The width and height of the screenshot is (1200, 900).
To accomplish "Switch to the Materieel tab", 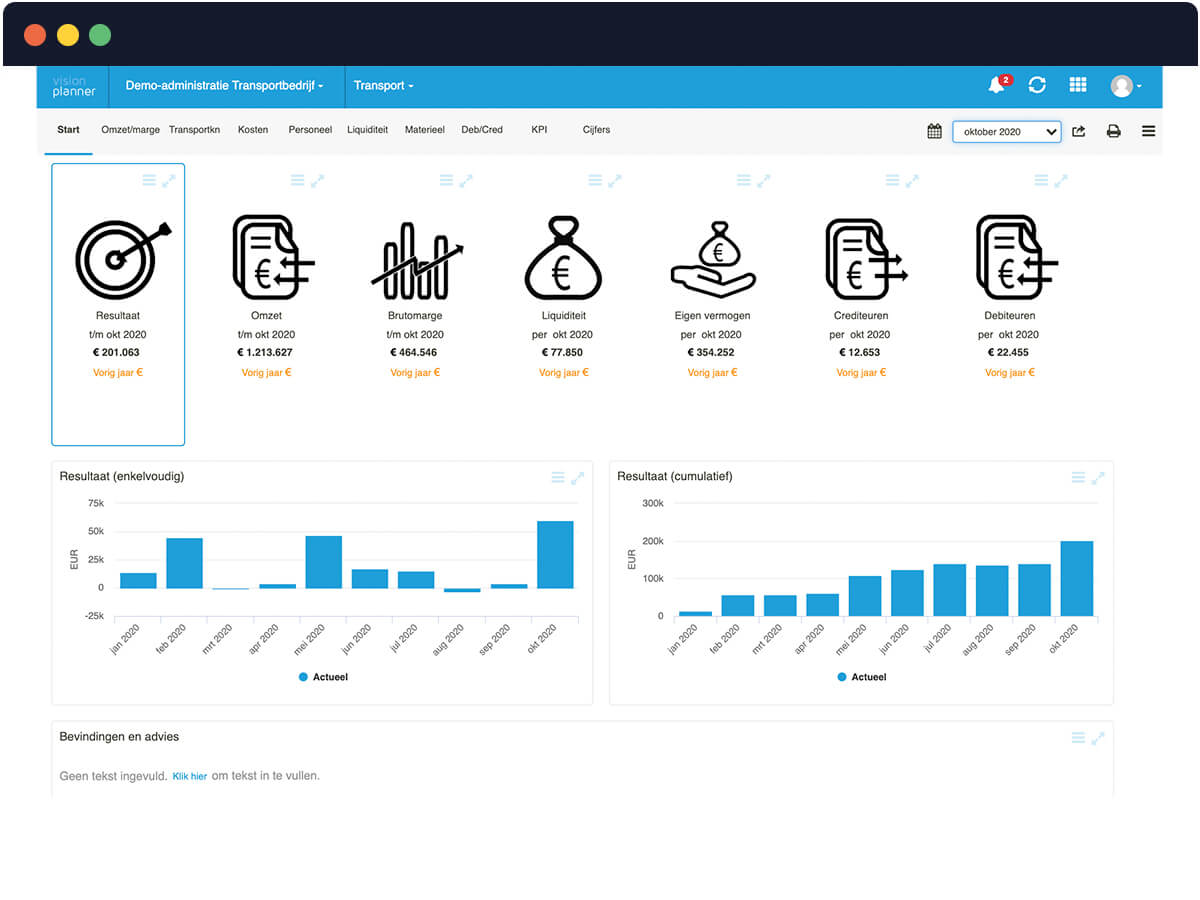I will coord(425,130).
